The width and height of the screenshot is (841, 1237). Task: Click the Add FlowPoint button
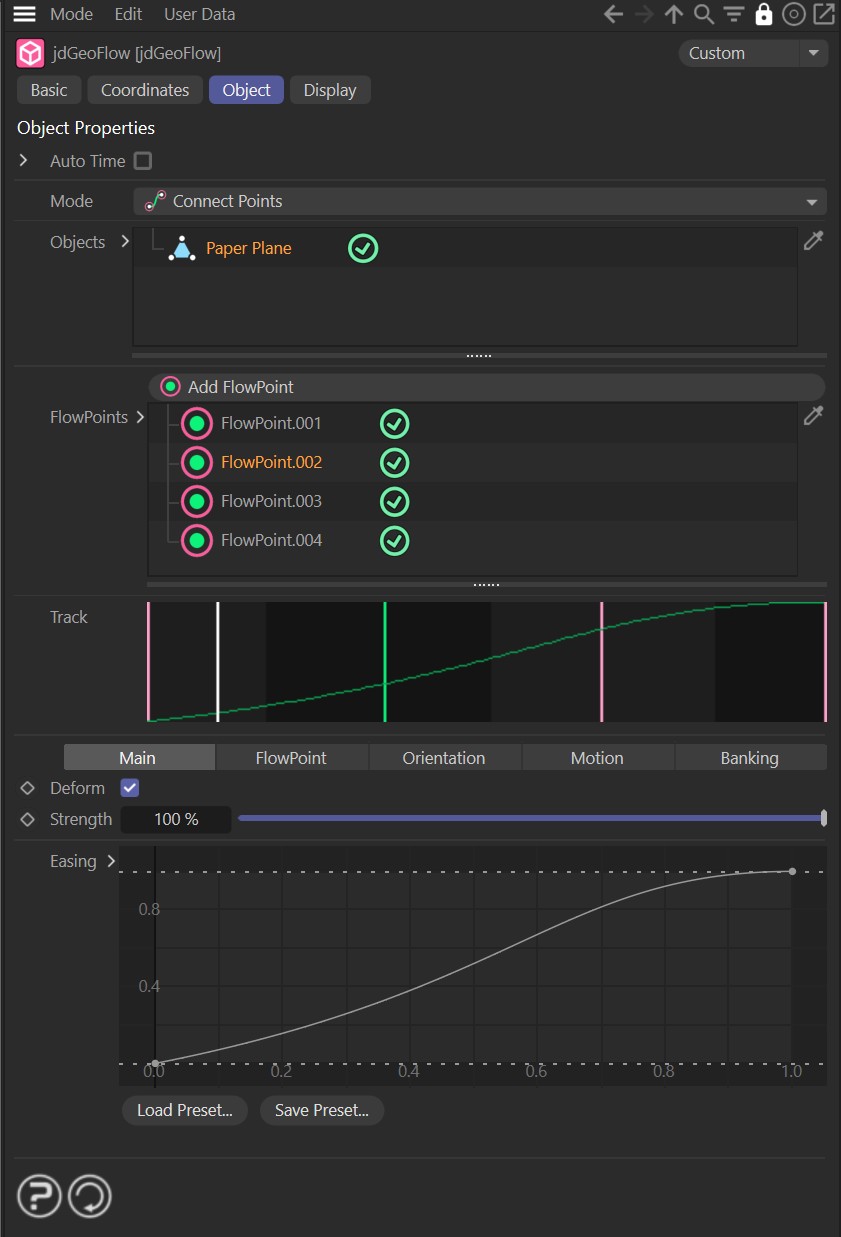click(x=486, y=387)
